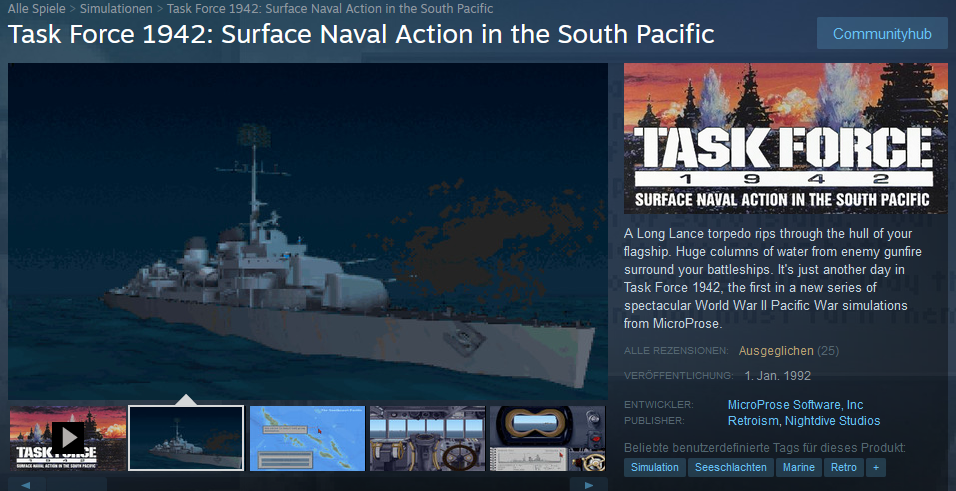View the Ausgeglichen review summary
956x491 pixels.
[x=776, y=351]
